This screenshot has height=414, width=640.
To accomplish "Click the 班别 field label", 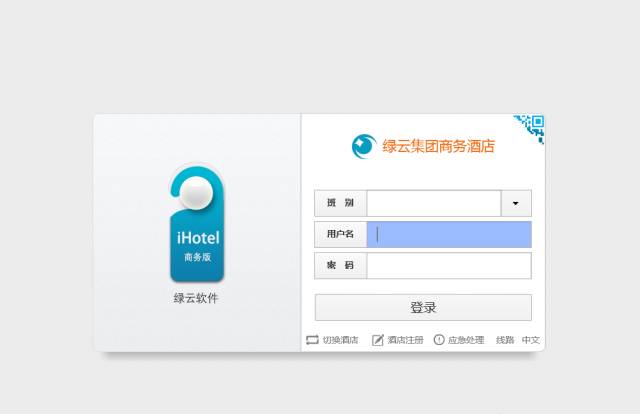I will coord(340,203).
